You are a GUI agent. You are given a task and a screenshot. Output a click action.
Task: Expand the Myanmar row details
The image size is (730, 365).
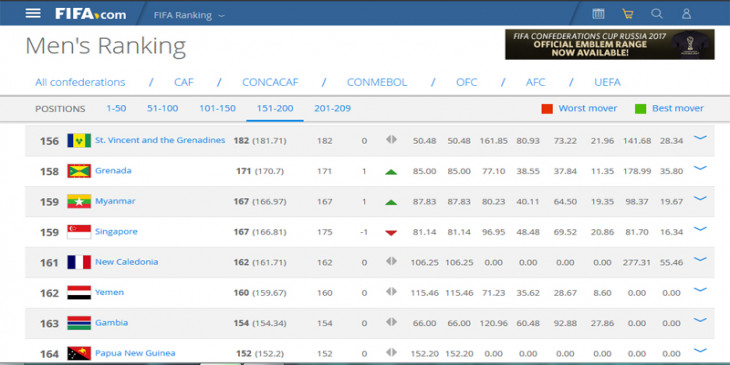pos(700,198)
